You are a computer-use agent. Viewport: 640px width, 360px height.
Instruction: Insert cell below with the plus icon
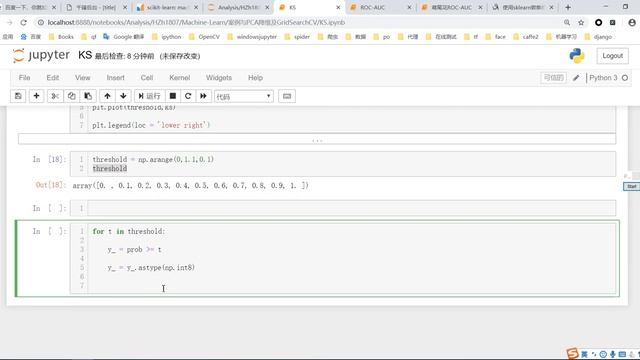(36, 96)
